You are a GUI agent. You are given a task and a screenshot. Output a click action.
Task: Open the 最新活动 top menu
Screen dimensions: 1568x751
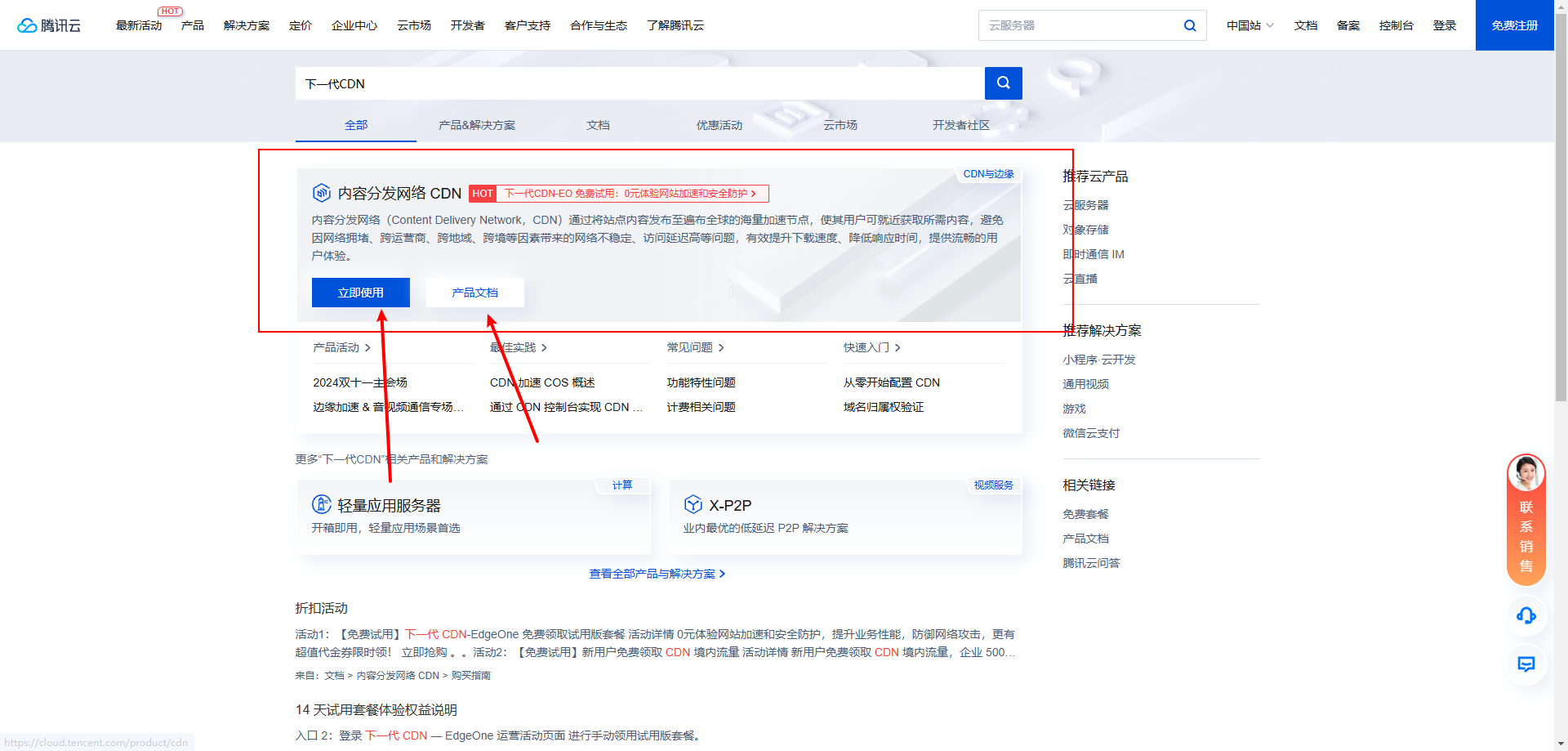point(139,25)
